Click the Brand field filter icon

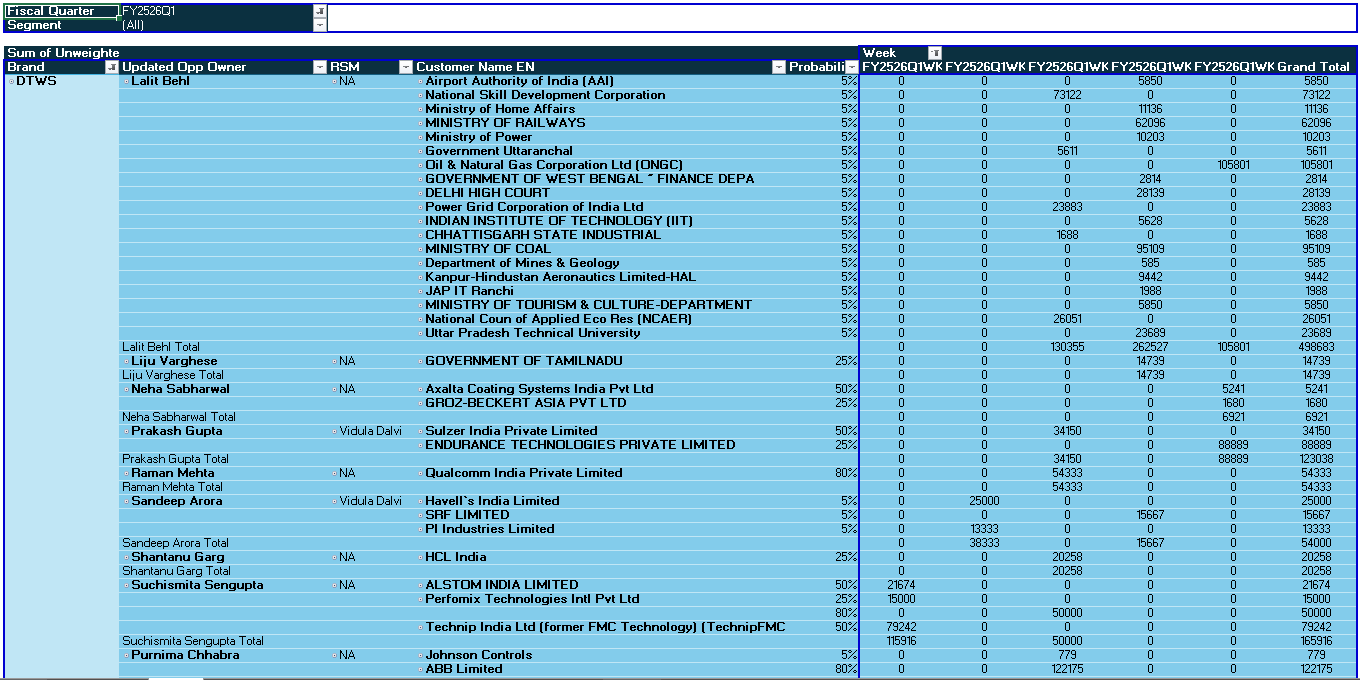click(x=111, y=66)
